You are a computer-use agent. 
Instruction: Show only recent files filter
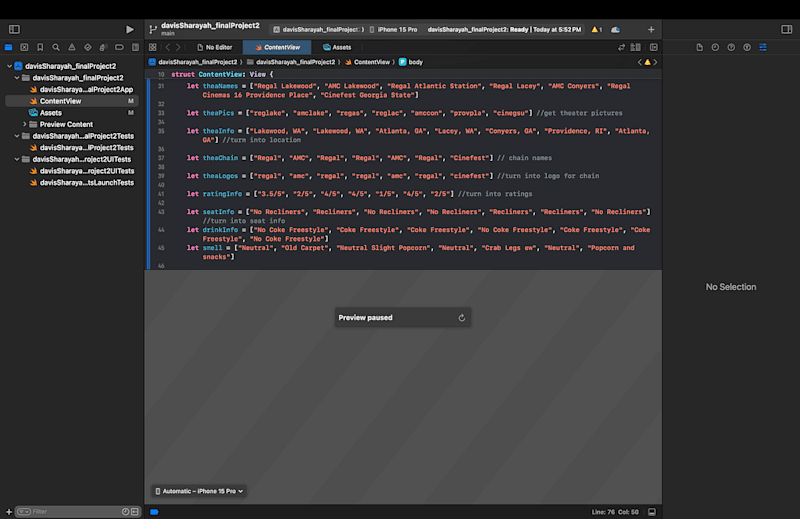coord(126,512)
